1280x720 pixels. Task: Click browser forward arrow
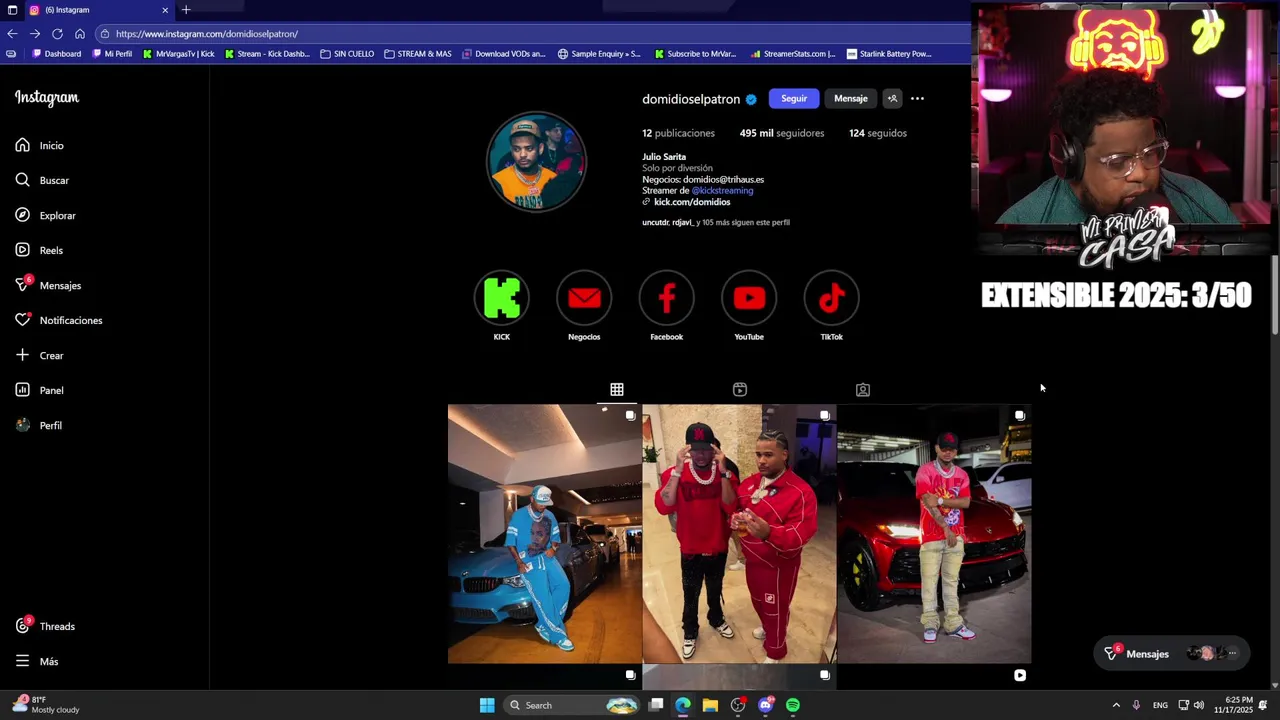click(x=35, y=34)
